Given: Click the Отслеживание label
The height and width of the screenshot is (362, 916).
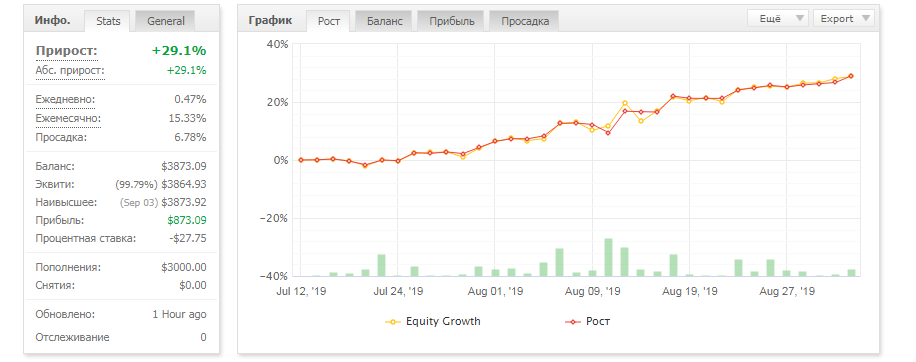Looking at the screenshot, I should [72, 337].
